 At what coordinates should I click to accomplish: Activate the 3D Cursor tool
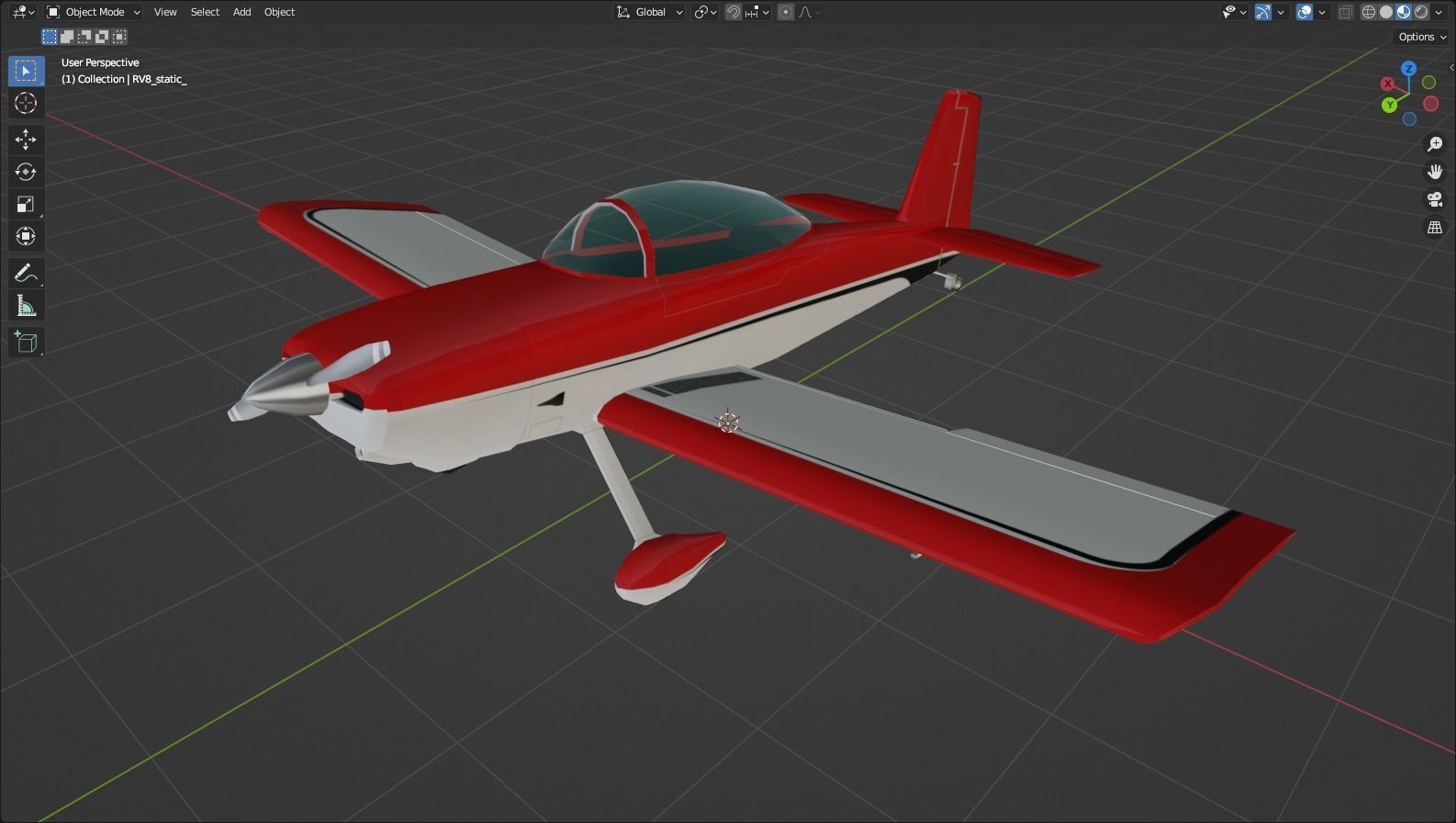coord(26,103)
